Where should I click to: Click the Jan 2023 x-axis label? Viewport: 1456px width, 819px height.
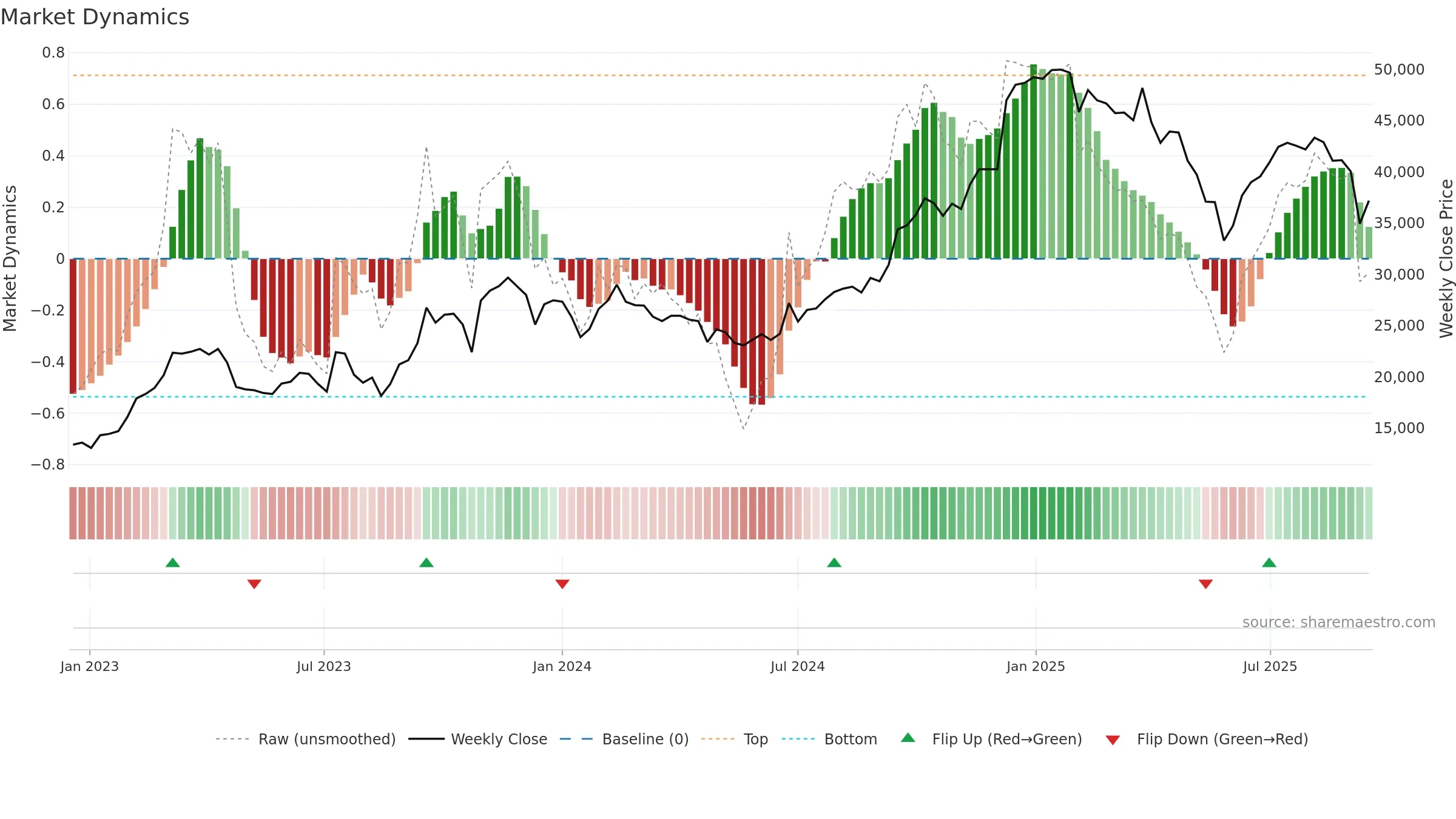[90, 666]
